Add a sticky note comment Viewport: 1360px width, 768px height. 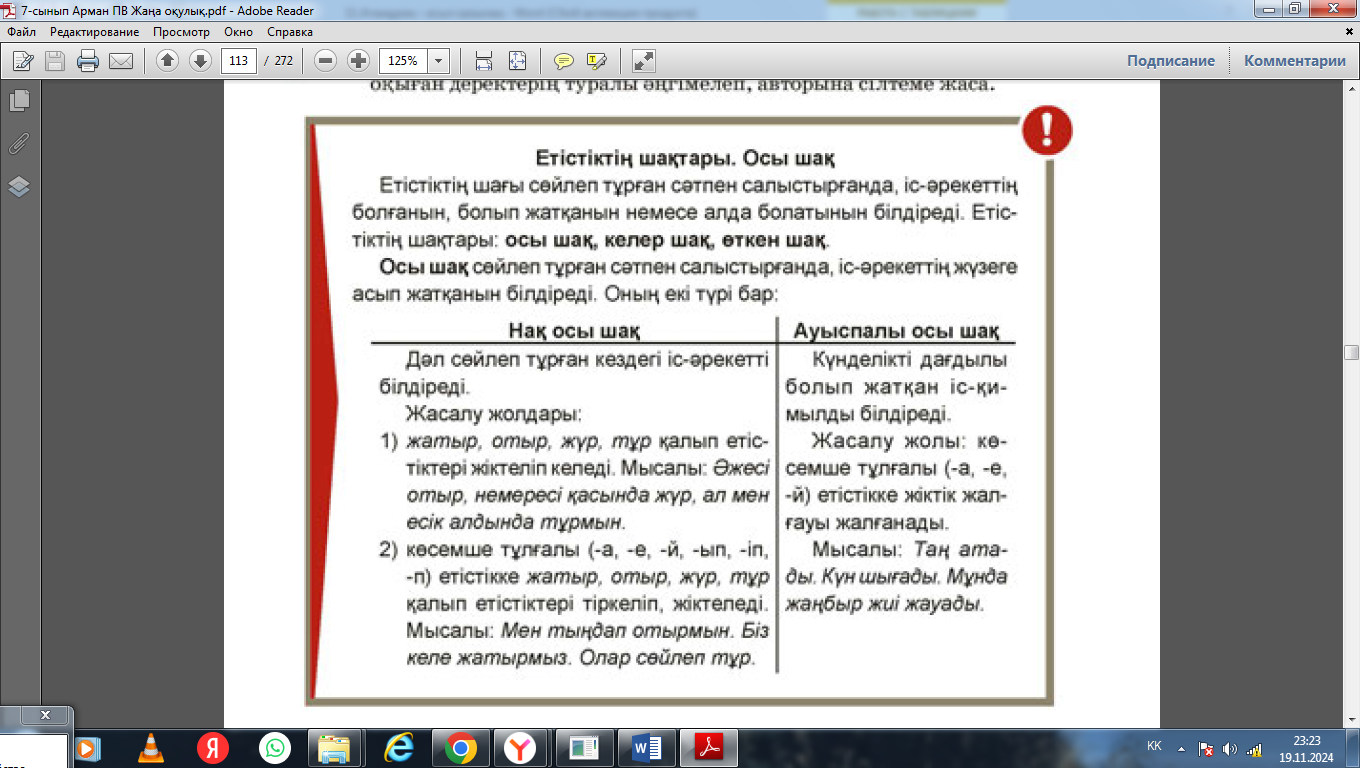pos(564,61)
